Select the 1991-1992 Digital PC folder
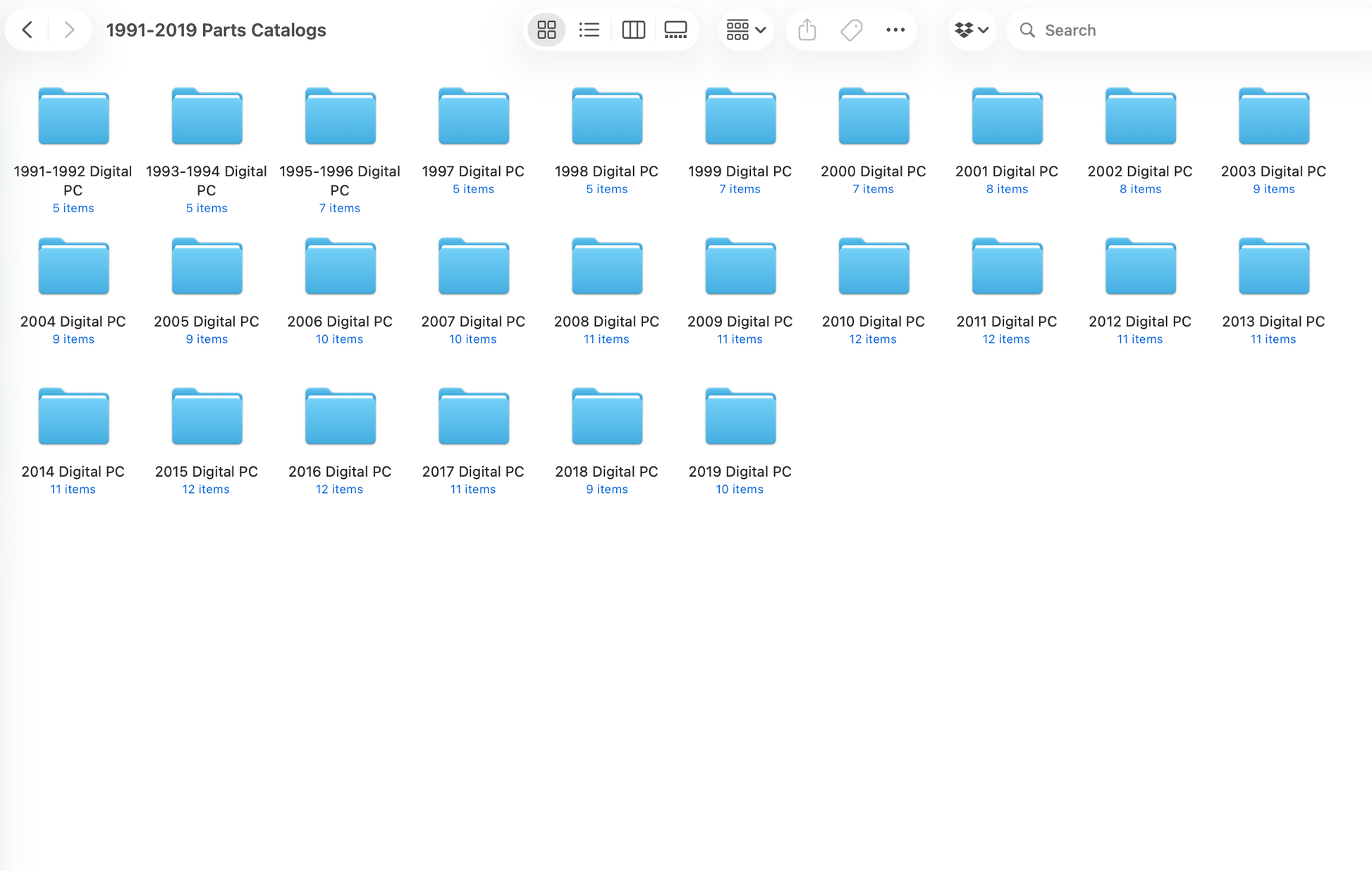Image resolution: width=1372 pixels, height=871 pixels. (73, 117)
